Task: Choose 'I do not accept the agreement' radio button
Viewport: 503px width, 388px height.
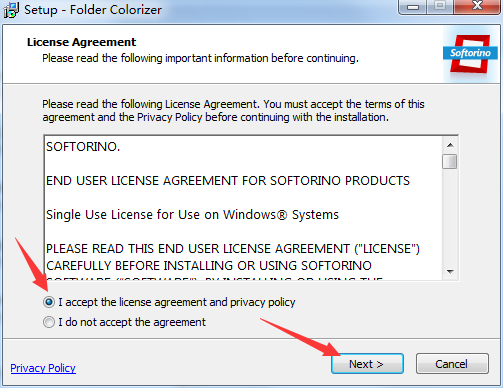Action: 49,322
